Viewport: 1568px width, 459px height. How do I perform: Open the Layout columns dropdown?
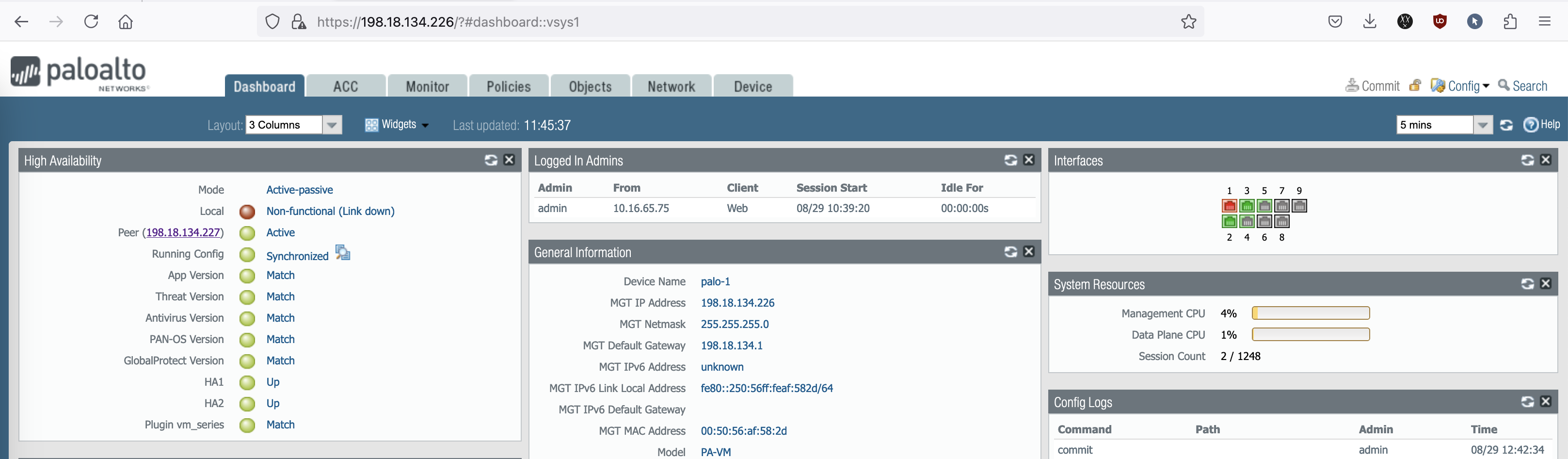tap(332, 125)
